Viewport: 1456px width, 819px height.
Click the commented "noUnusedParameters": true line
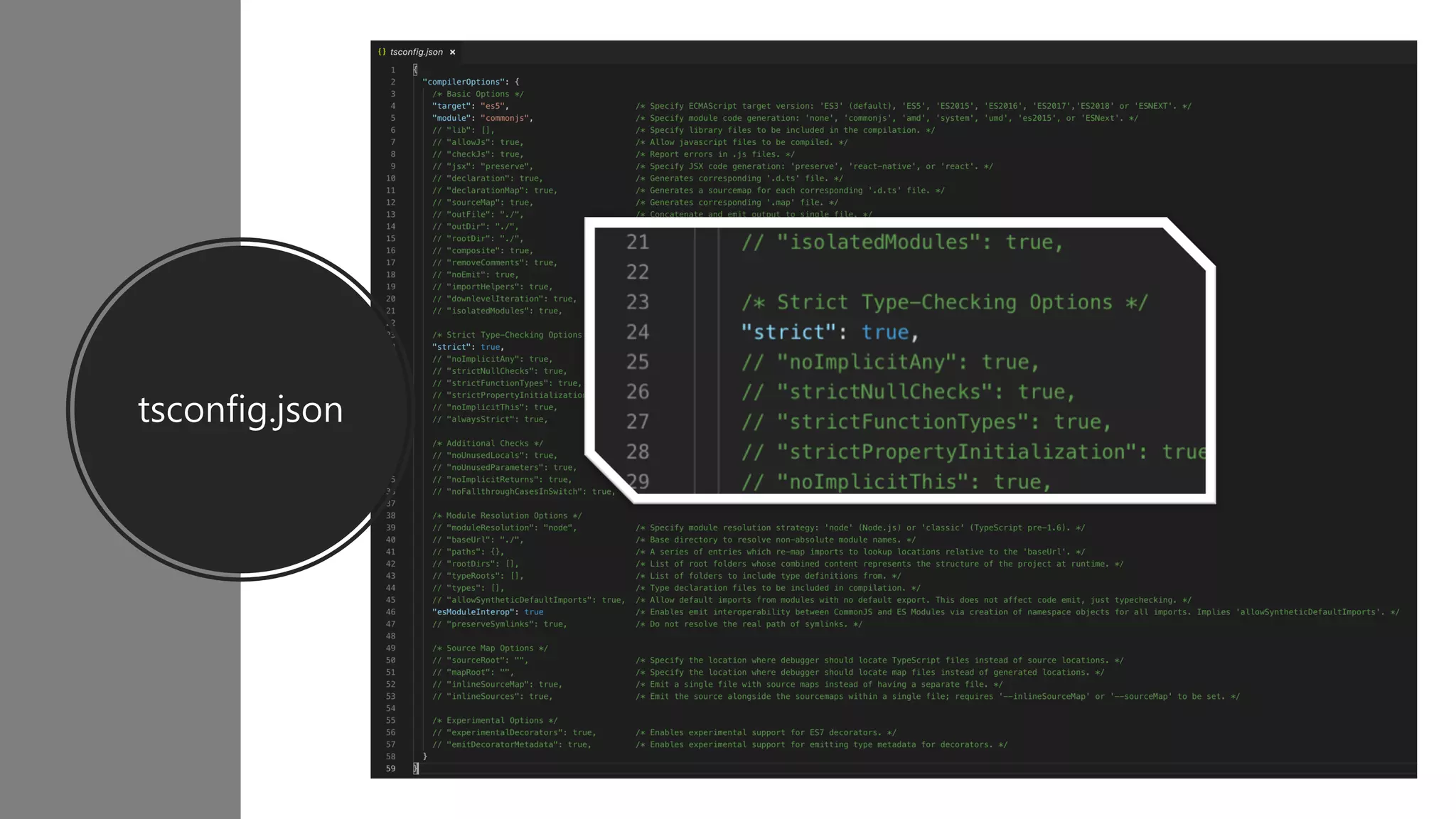[504, 468]
